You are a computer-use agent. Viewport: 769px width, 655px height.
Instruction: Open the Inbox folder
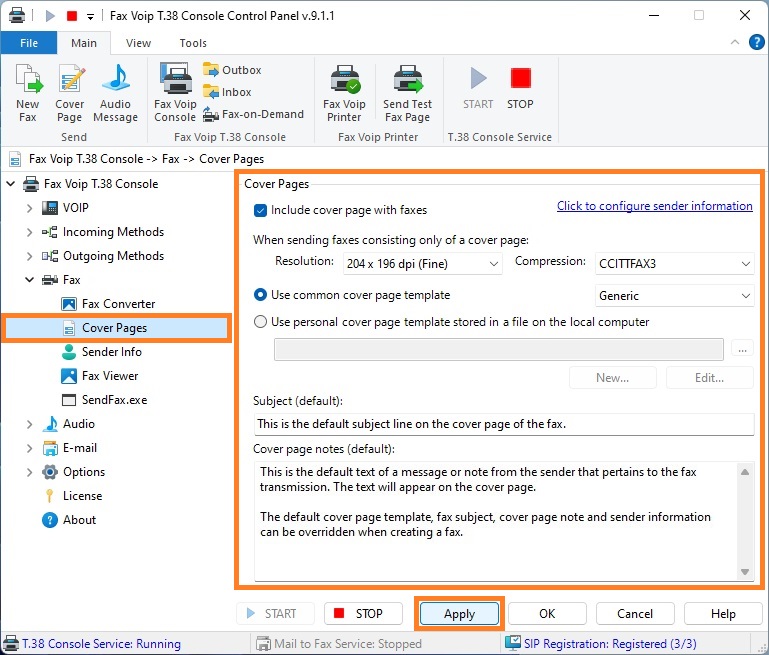227,92
